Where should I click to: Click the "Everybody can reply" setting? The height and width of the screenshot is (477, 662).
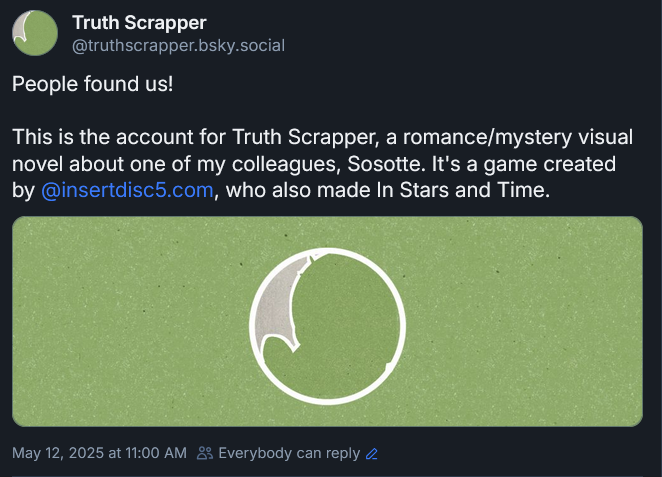pos(289,453)
